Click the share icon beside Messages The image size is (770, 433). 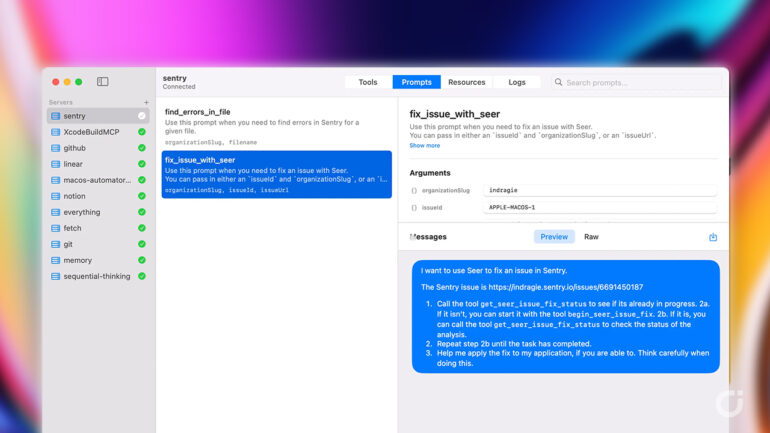pos(713,237)
